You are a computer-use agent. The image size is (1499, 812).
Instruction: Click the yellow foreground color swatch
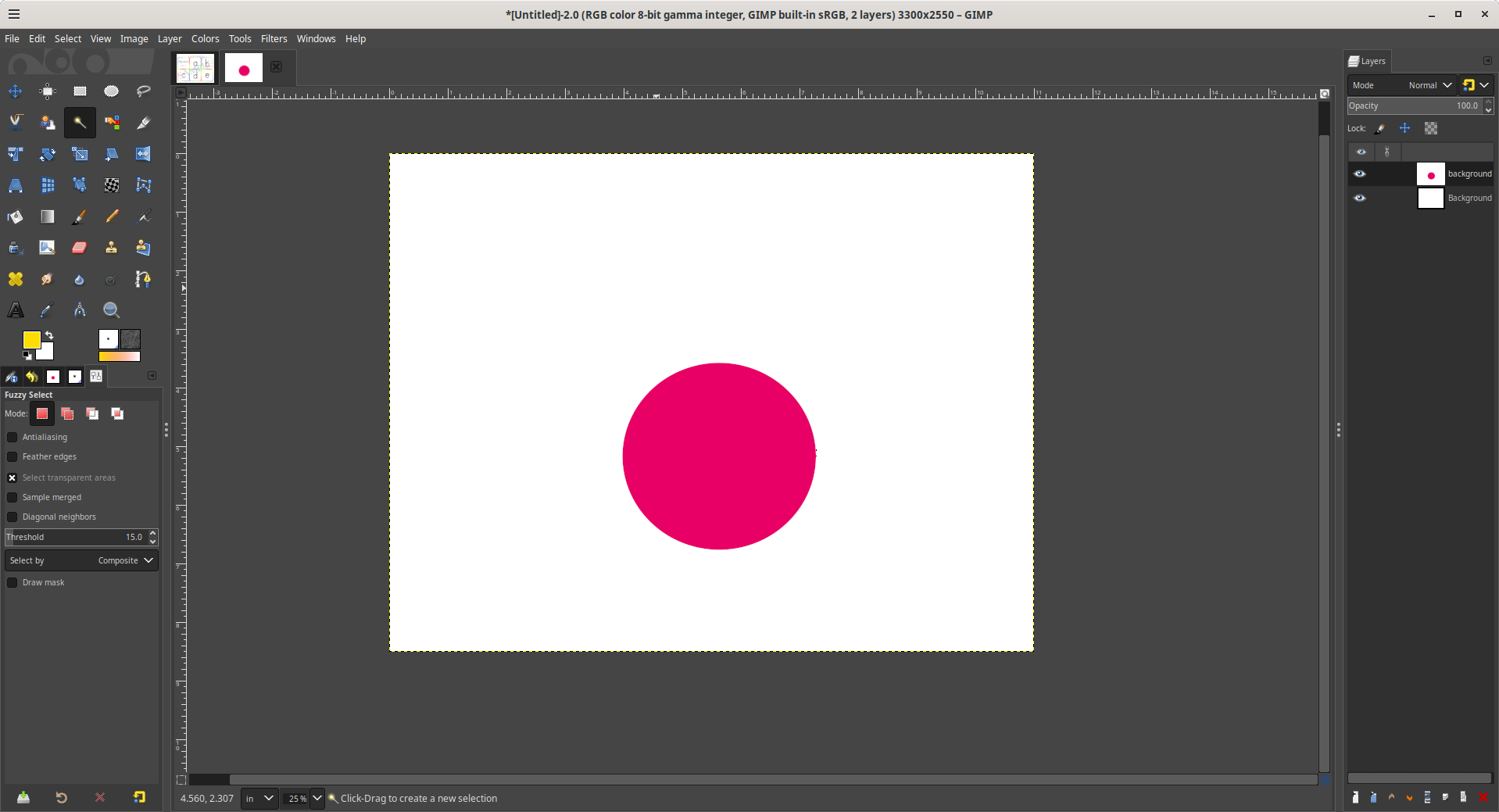tap(30, 339)
